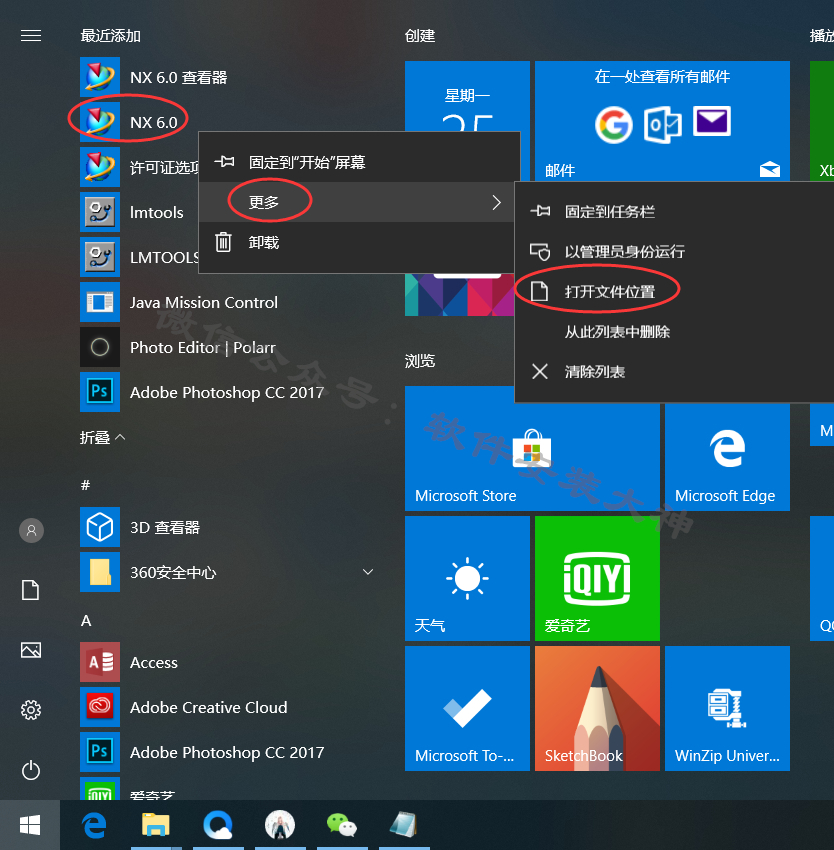Screen dimensions: 834x850
Task: Choose 打开文件位置 in the submenu
Action: coord(674,292)
